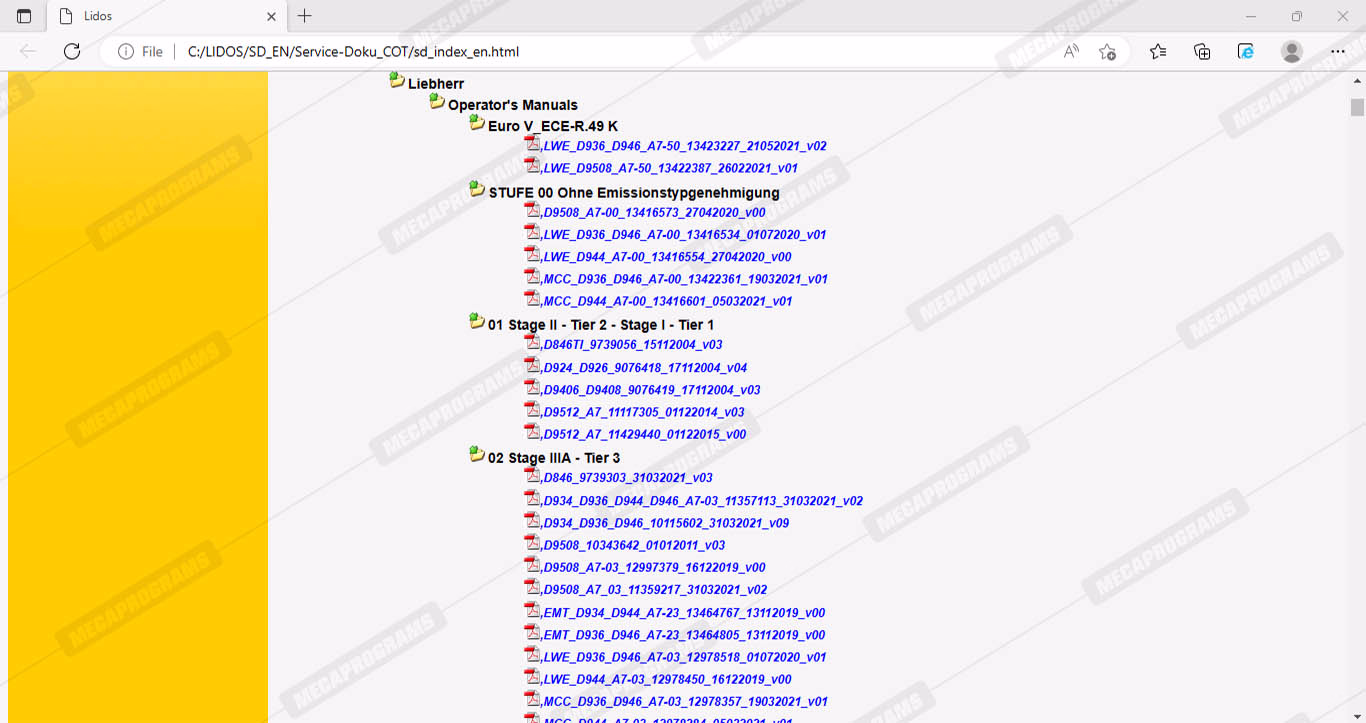Click the browser Refresh icon
Image resolution: width=1366 pixels, height=723 pixels.
click(72, 52)
